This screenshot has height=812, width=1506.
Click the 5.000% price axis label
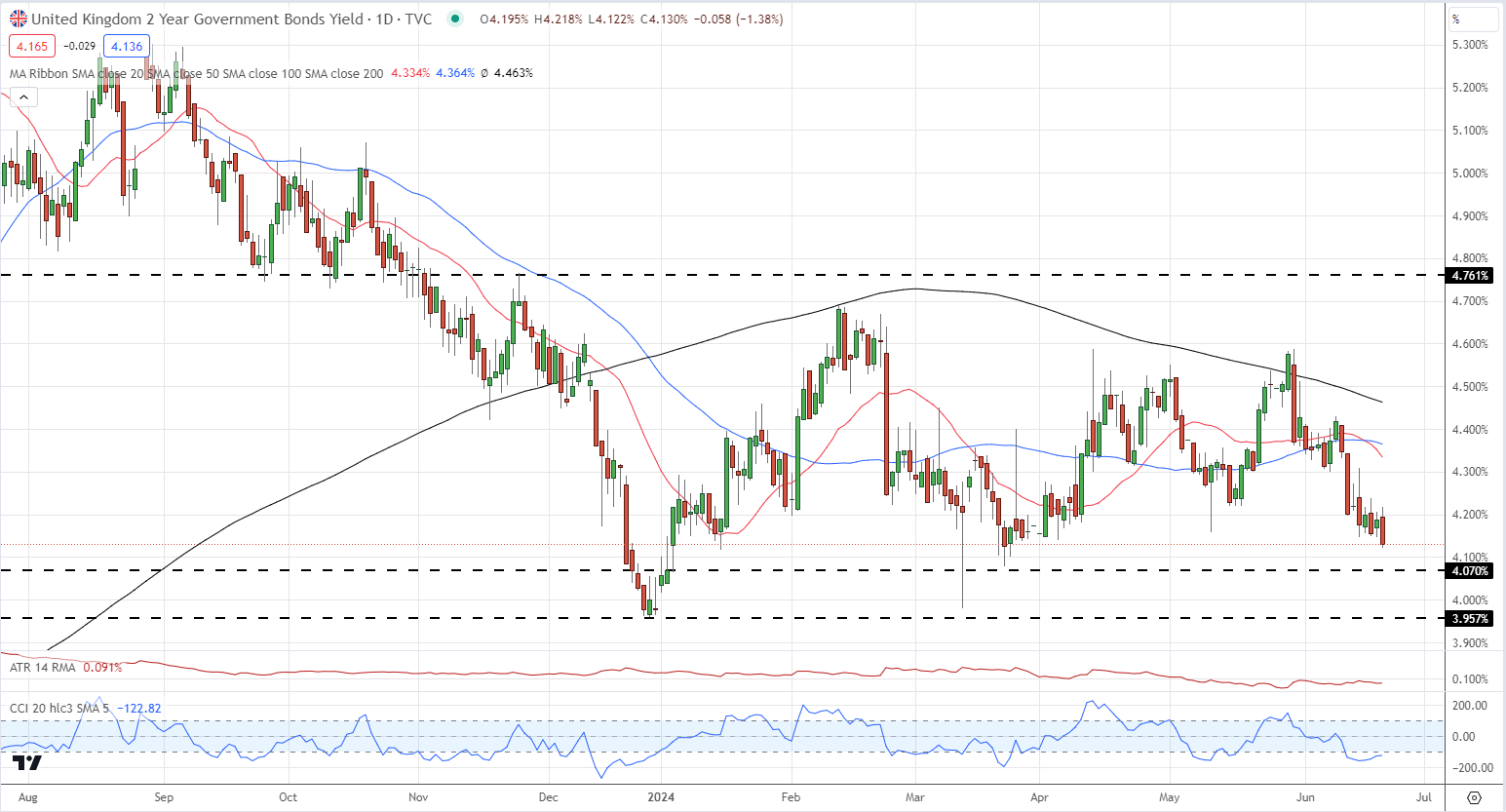pos(1470,174)
